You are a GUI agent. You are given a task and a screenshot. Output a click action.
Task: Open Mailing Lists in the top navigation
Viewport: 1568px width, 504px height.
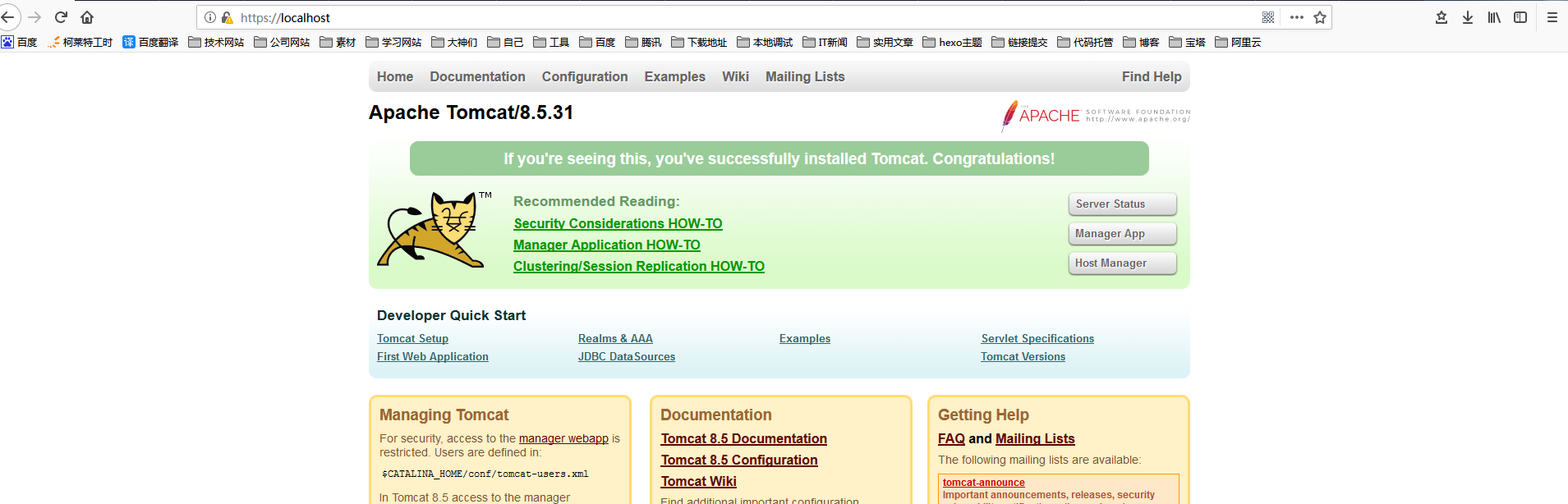coord(805,76)
